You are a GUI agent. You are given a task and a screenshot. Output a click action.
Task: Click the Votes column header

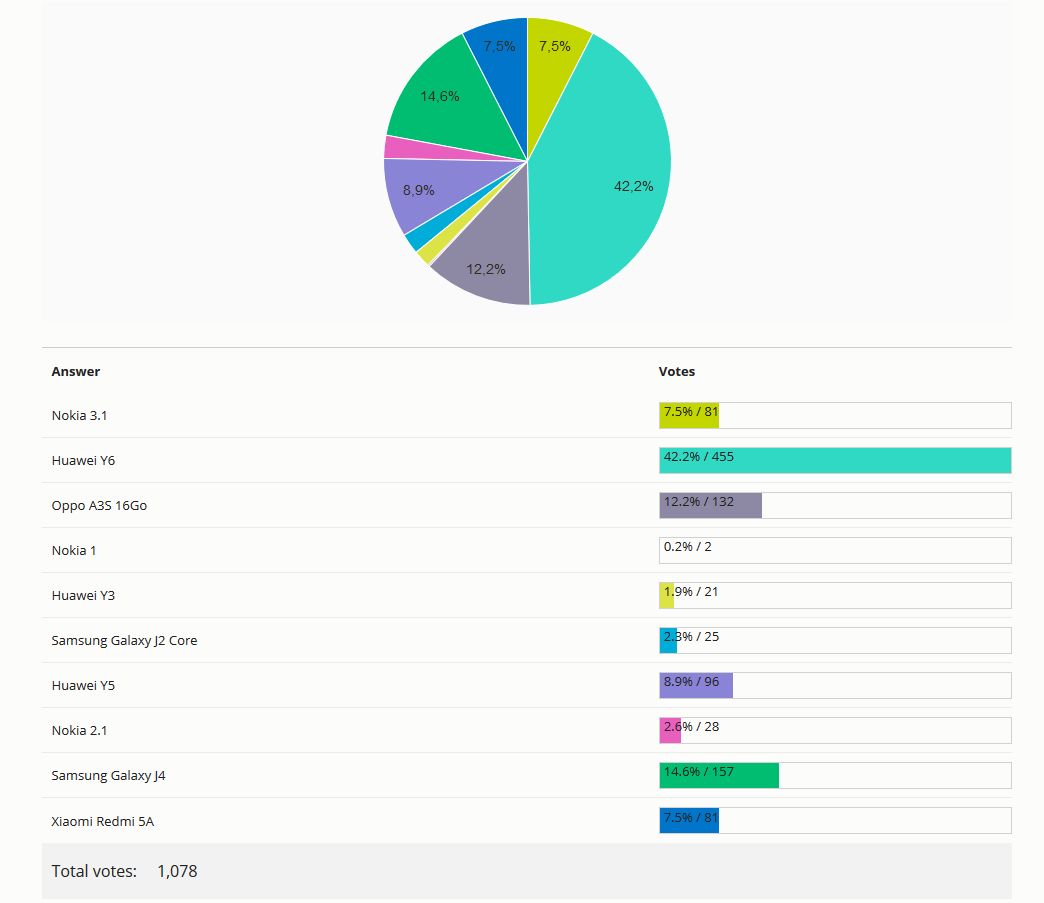point(676,371)
